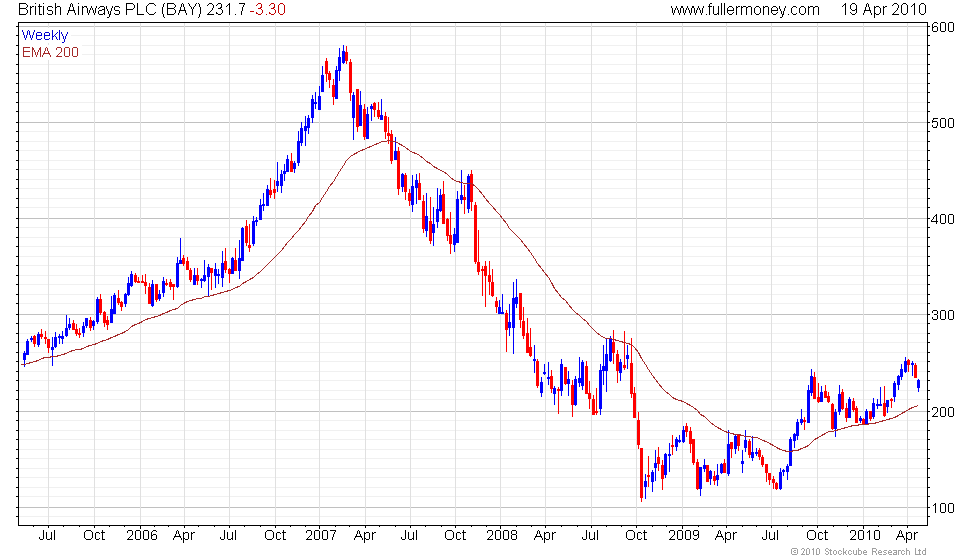The image size is (980, 560).
Task: Click the 2007 year label on time axis
Action: tap(321, 536)
